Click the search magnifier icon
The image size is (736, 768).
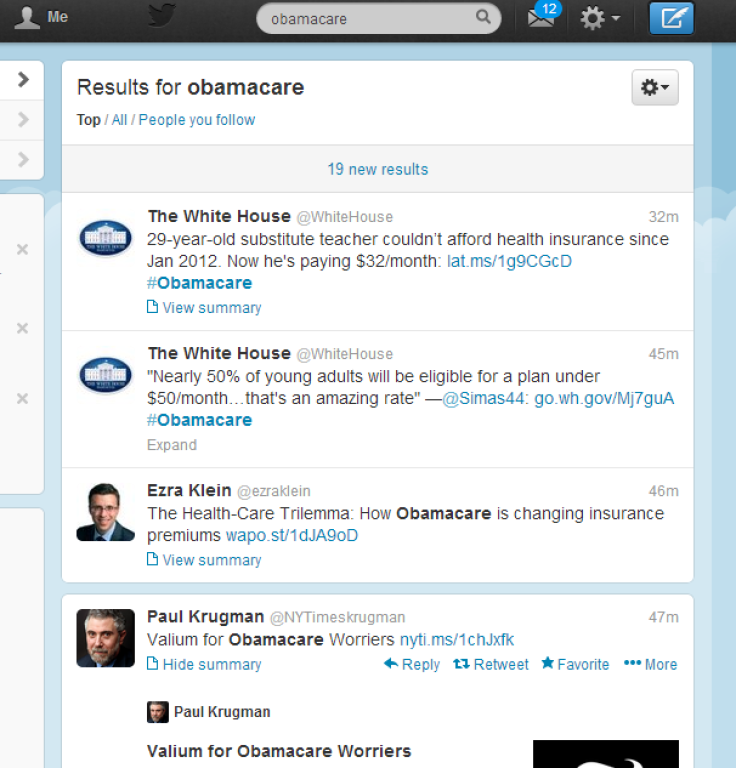(x=483, y=17)
